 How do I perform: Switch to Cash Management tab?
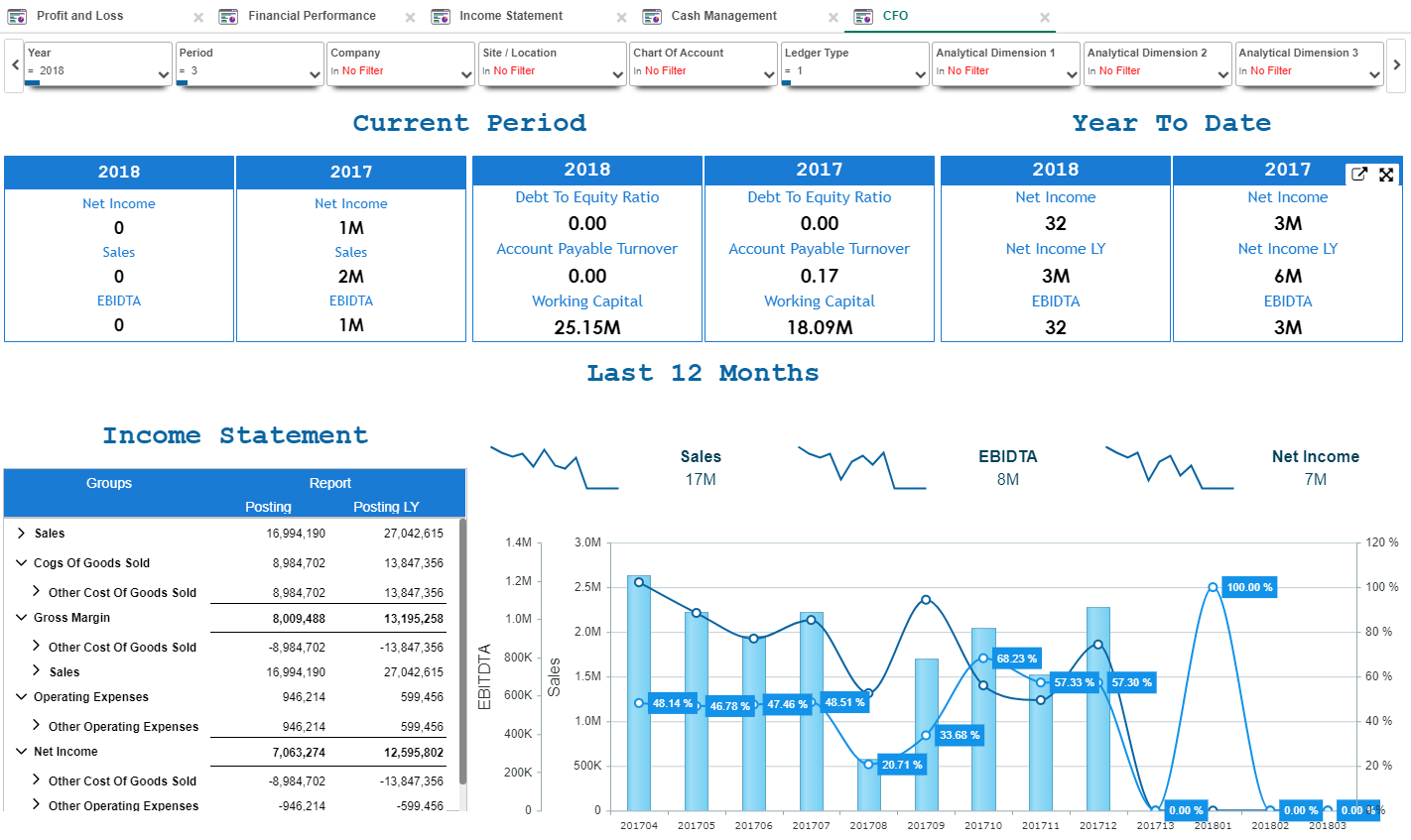click(724, 16)
